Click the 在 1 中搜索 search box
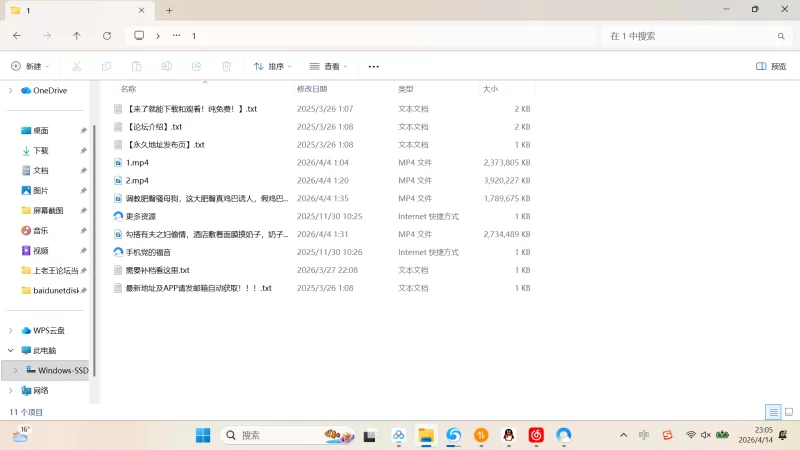800x450 pixels. 690,35
